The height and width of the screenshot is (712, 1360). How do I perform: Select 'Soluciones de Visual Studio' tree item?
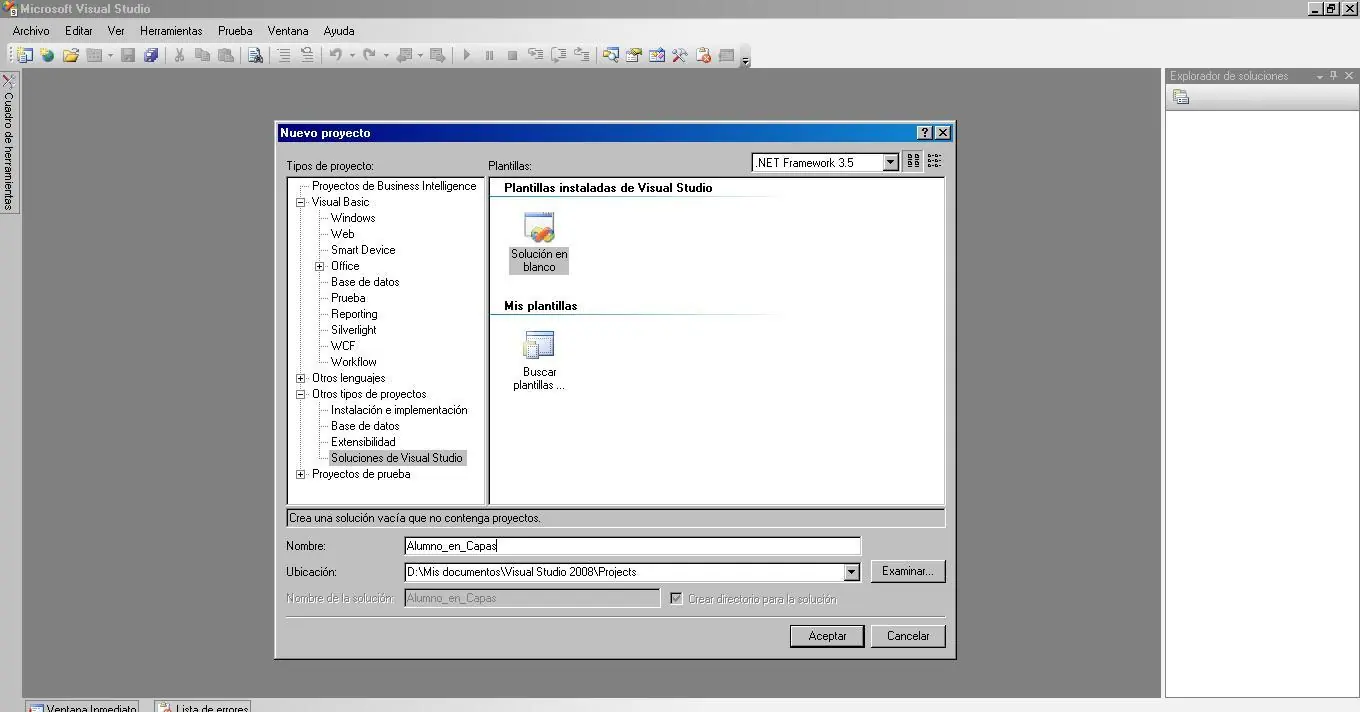point(397,458)
